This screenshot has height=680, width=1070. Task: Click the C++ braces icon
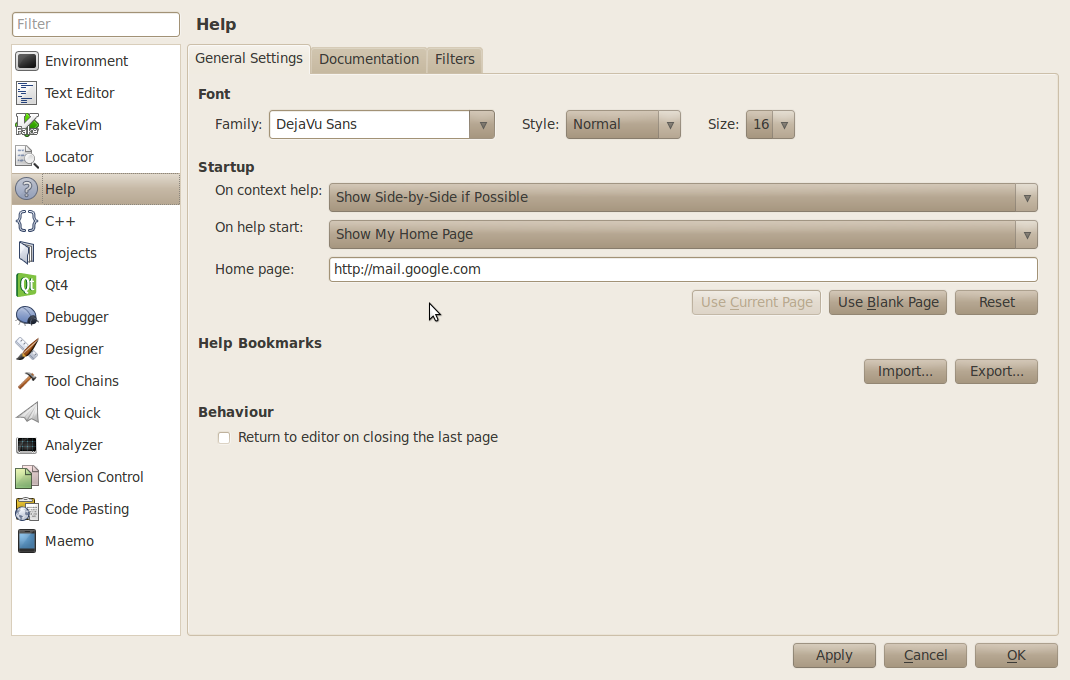point(27,221)
